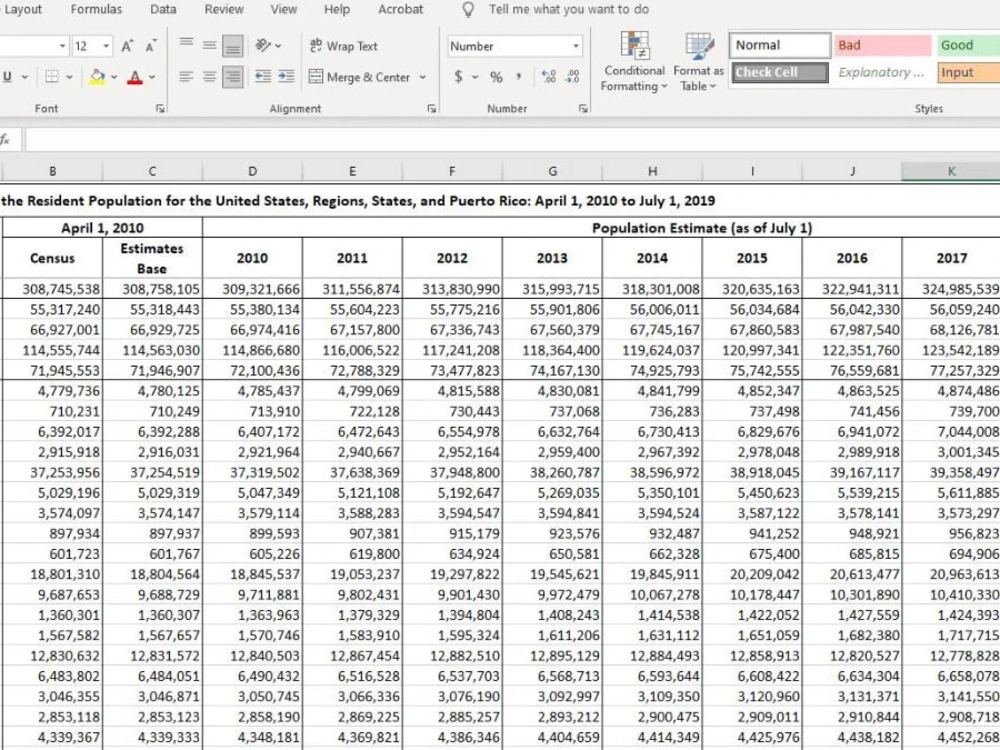Apply cell borders icon
The width and height of the screenshot is (1000, 750).
52,77
